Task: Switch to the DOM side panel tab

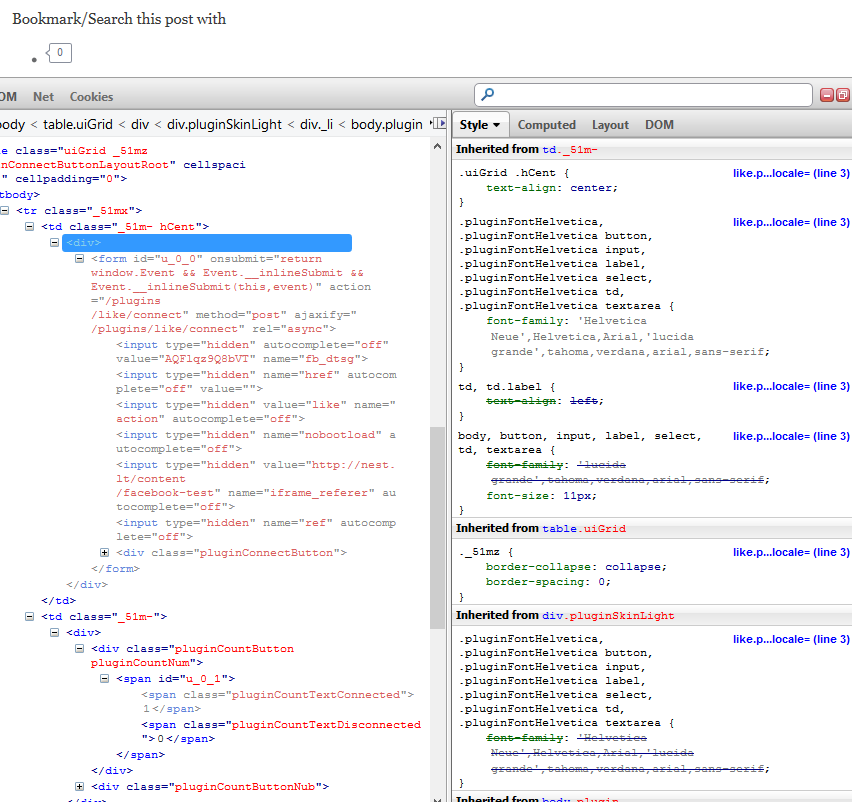Action: (659, 125)
